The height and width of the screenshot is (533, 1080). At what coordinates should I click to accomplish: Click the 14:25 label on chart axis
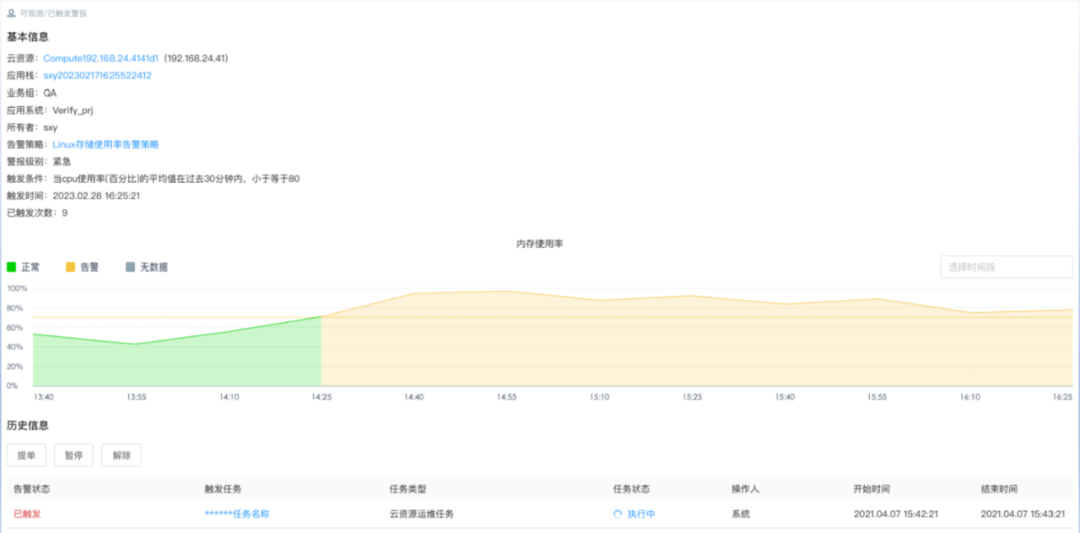(x=321, y=397)
